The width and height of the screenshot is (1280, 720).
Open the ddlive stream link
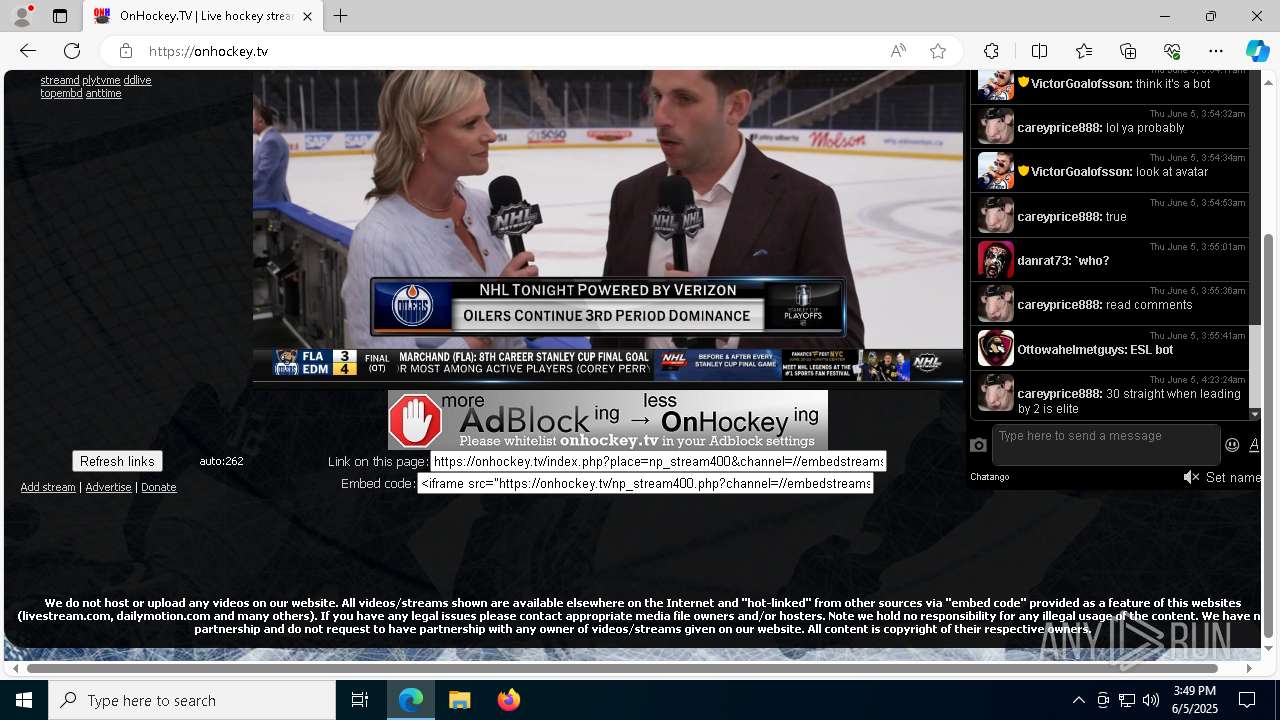[137, 80]
